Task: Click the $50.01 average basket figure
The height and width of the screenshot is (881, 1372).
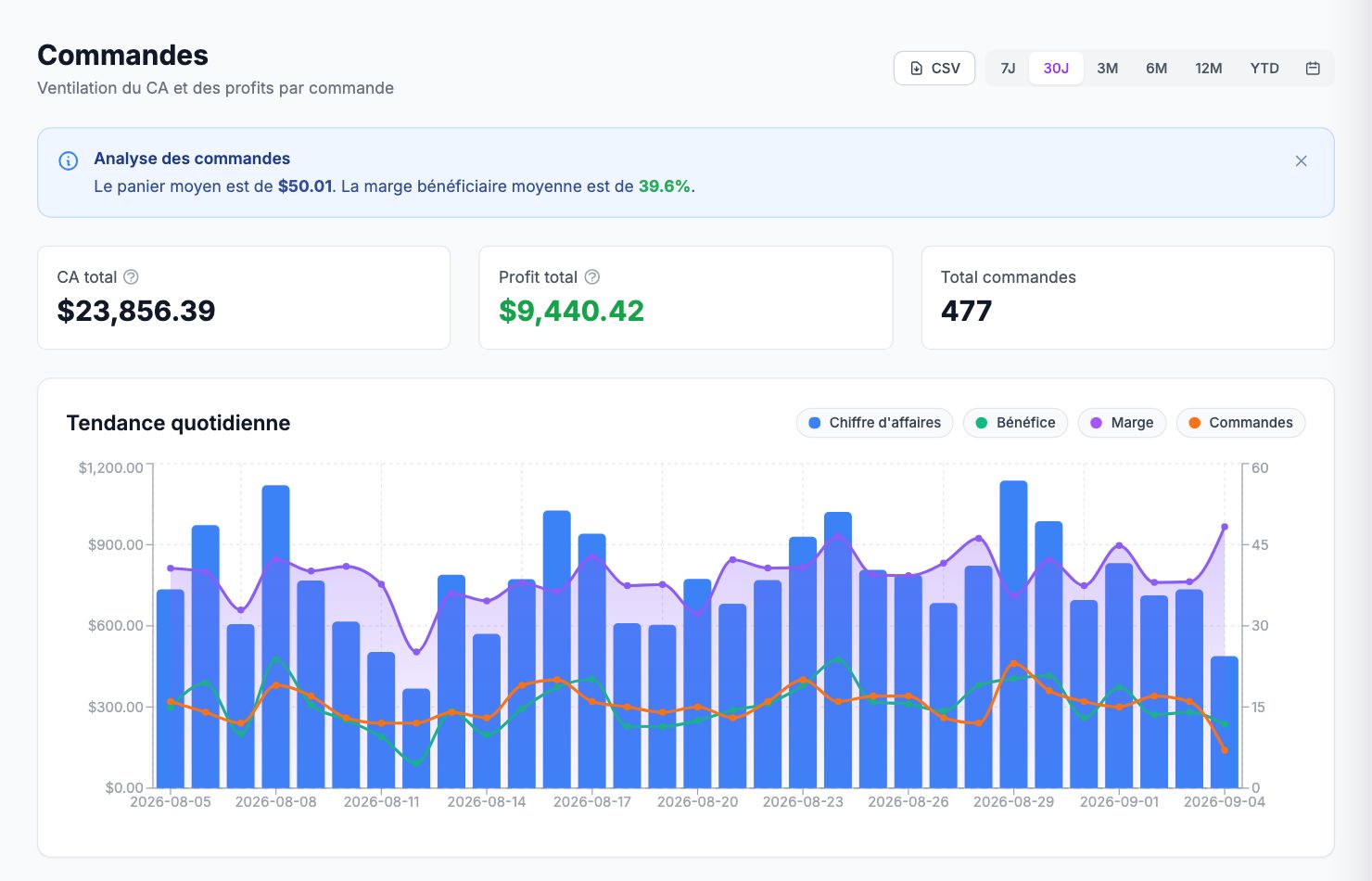Action: (305, 186)
